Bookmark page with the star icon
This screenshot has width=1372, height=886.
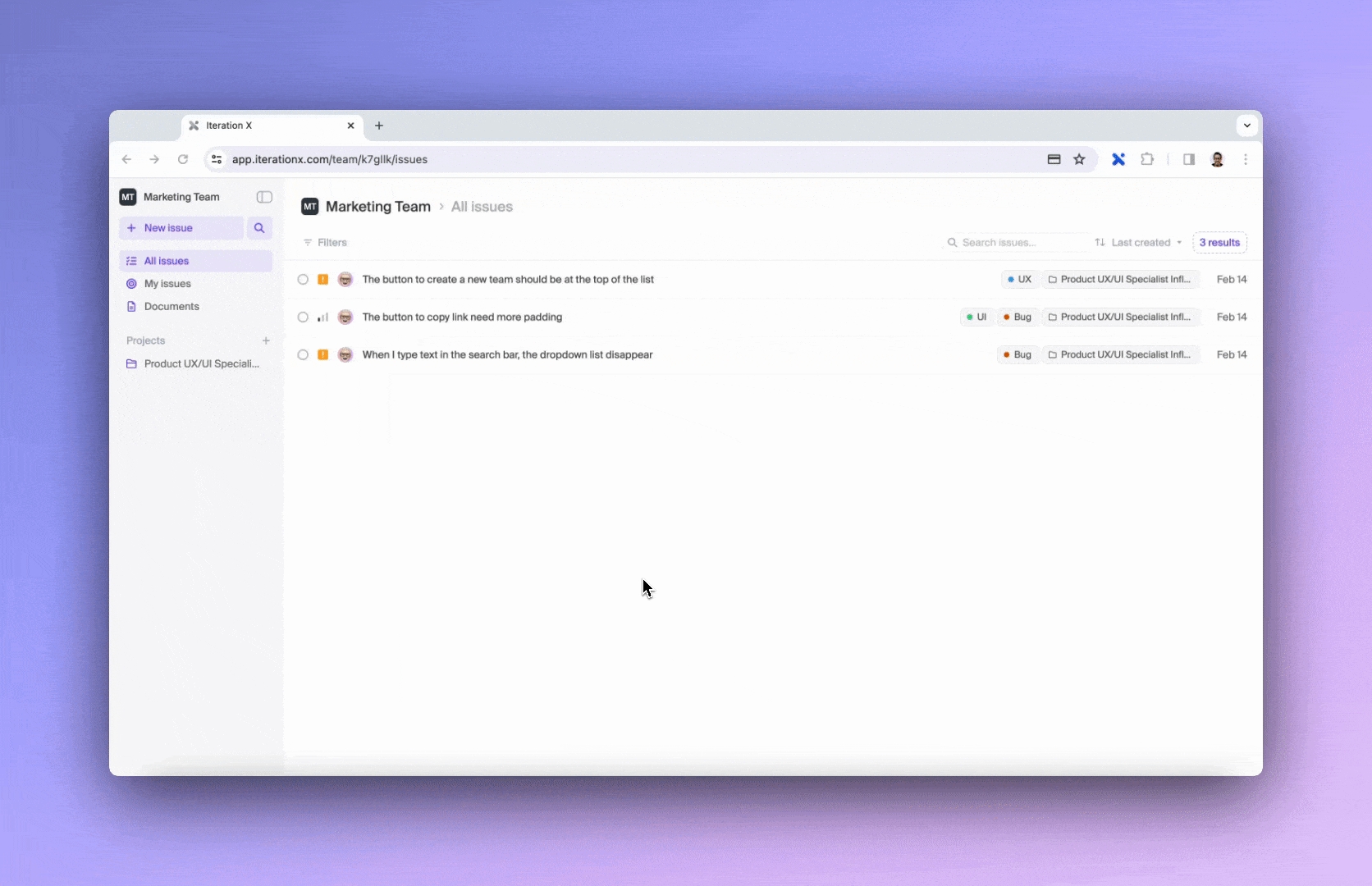(x=1079, y=159)
